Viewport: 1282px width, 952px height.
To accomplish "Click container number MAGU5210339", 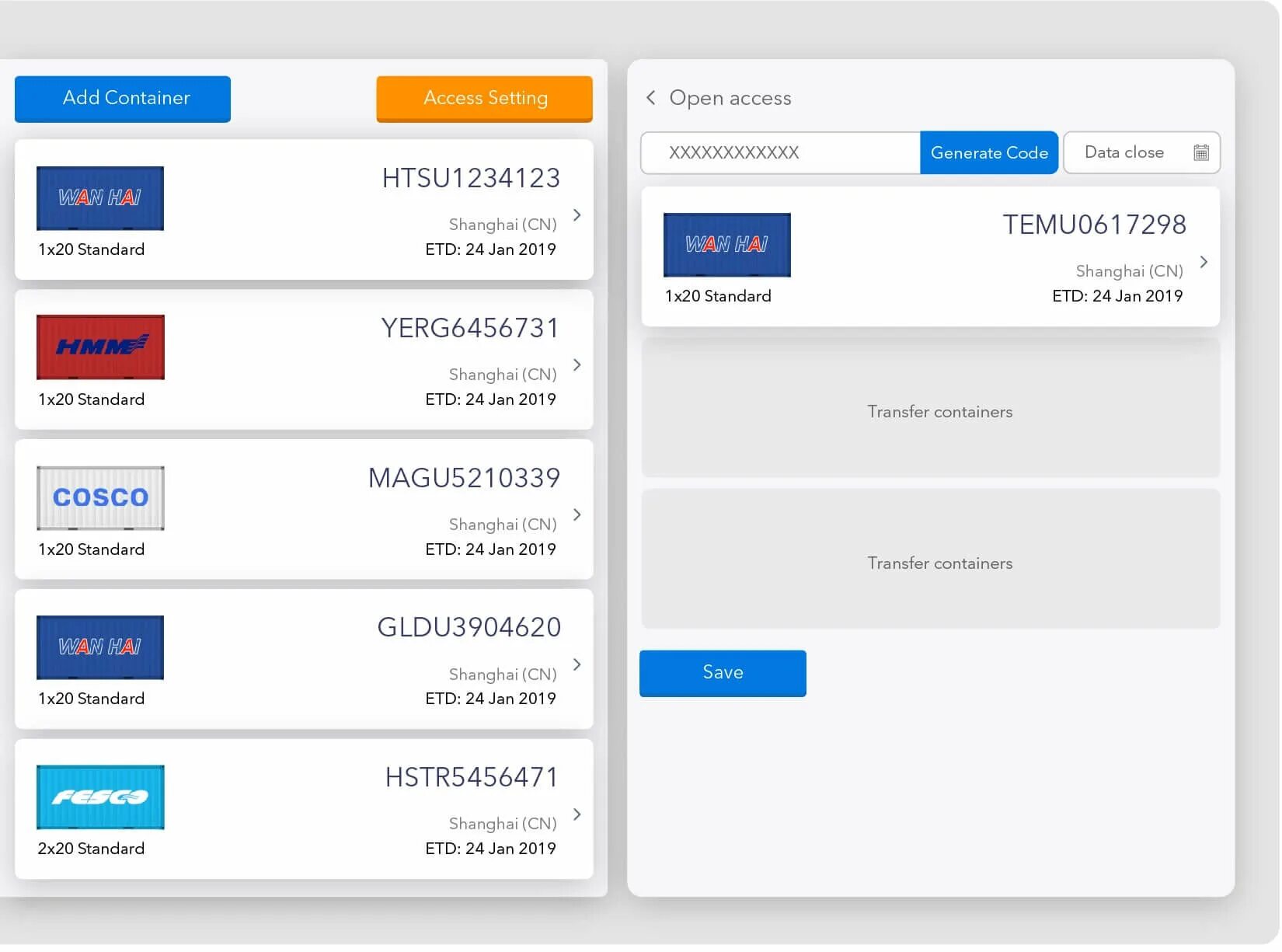I will pyautogui.click(x=464, y=479).
